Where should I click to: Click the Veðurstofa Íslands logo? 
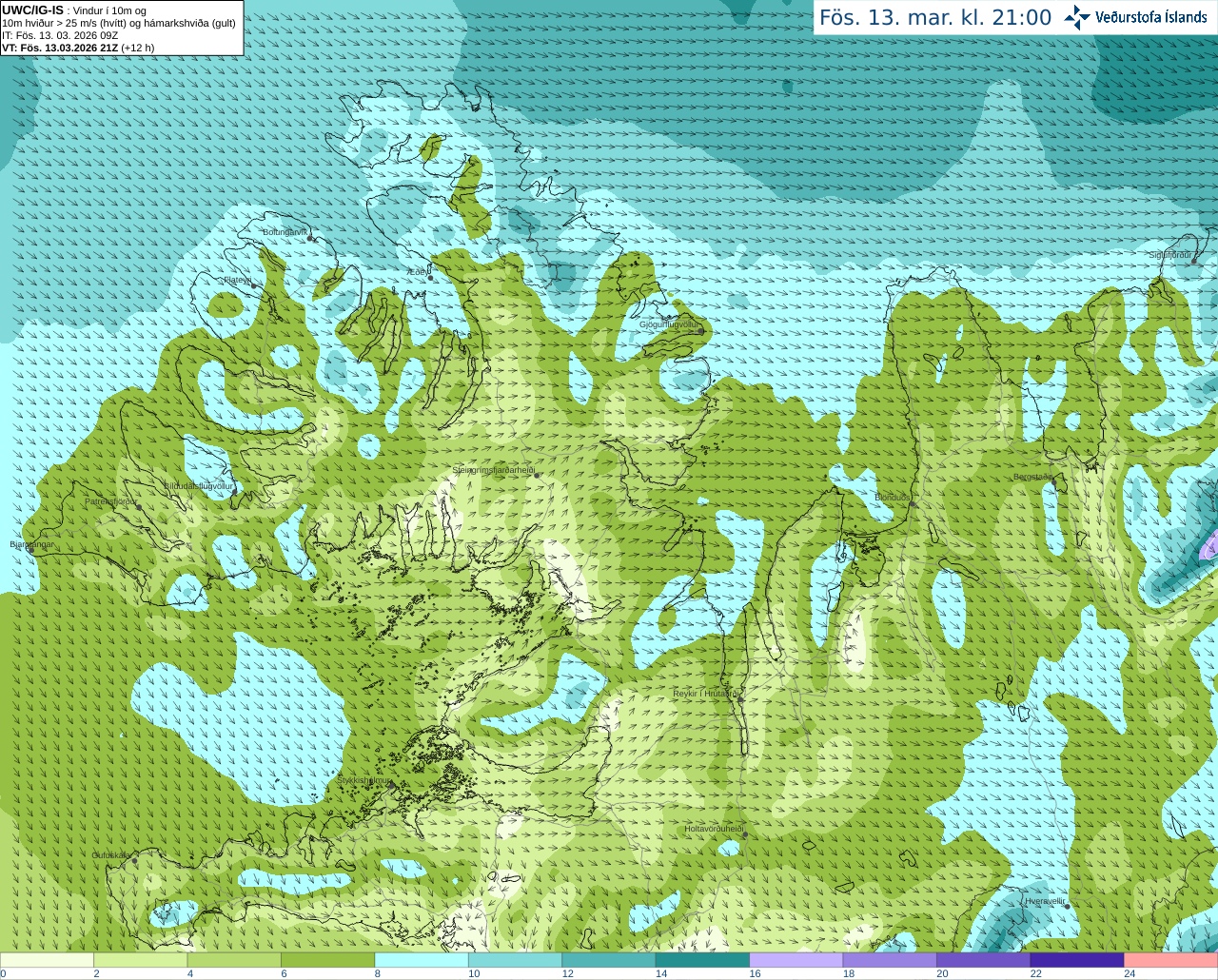point(1135,16)
